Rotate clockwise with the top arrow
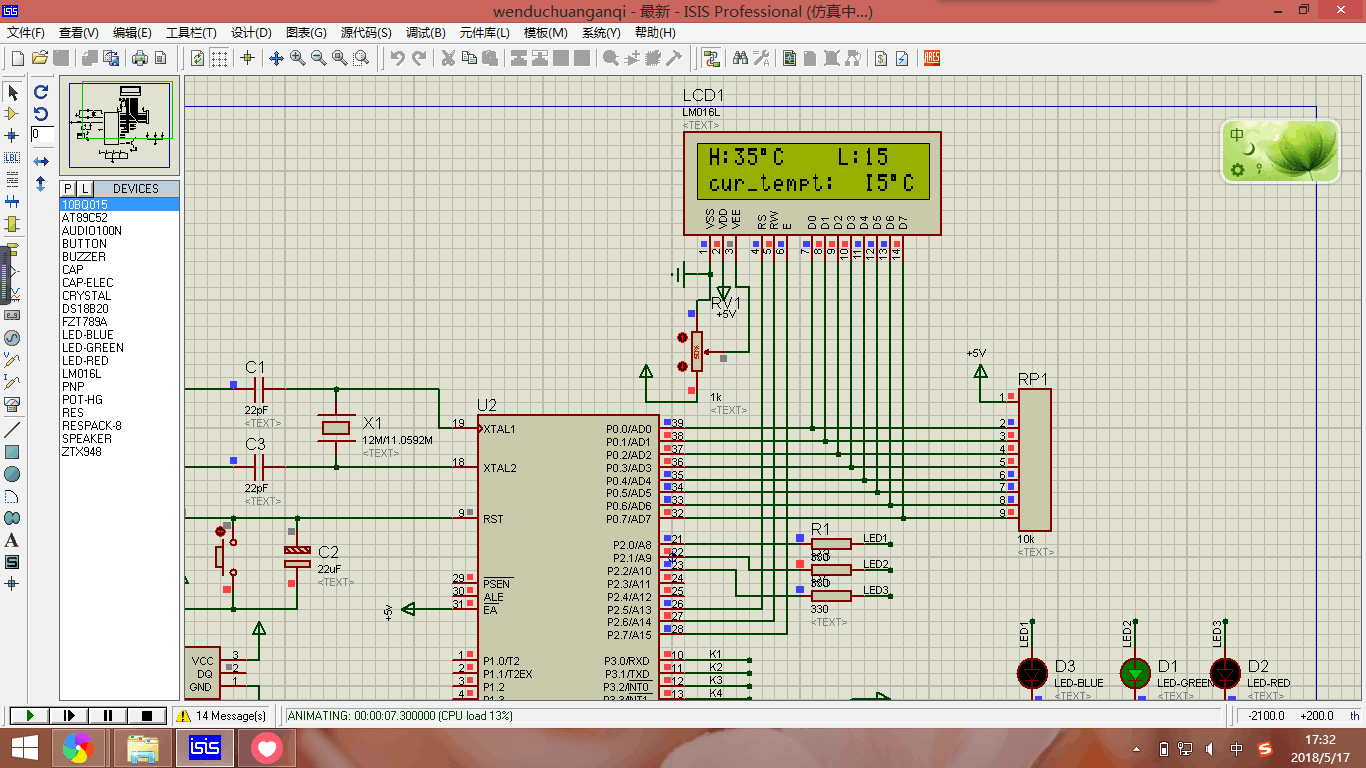This screenshot has height=768, width=1366. [x=41, y=92]
